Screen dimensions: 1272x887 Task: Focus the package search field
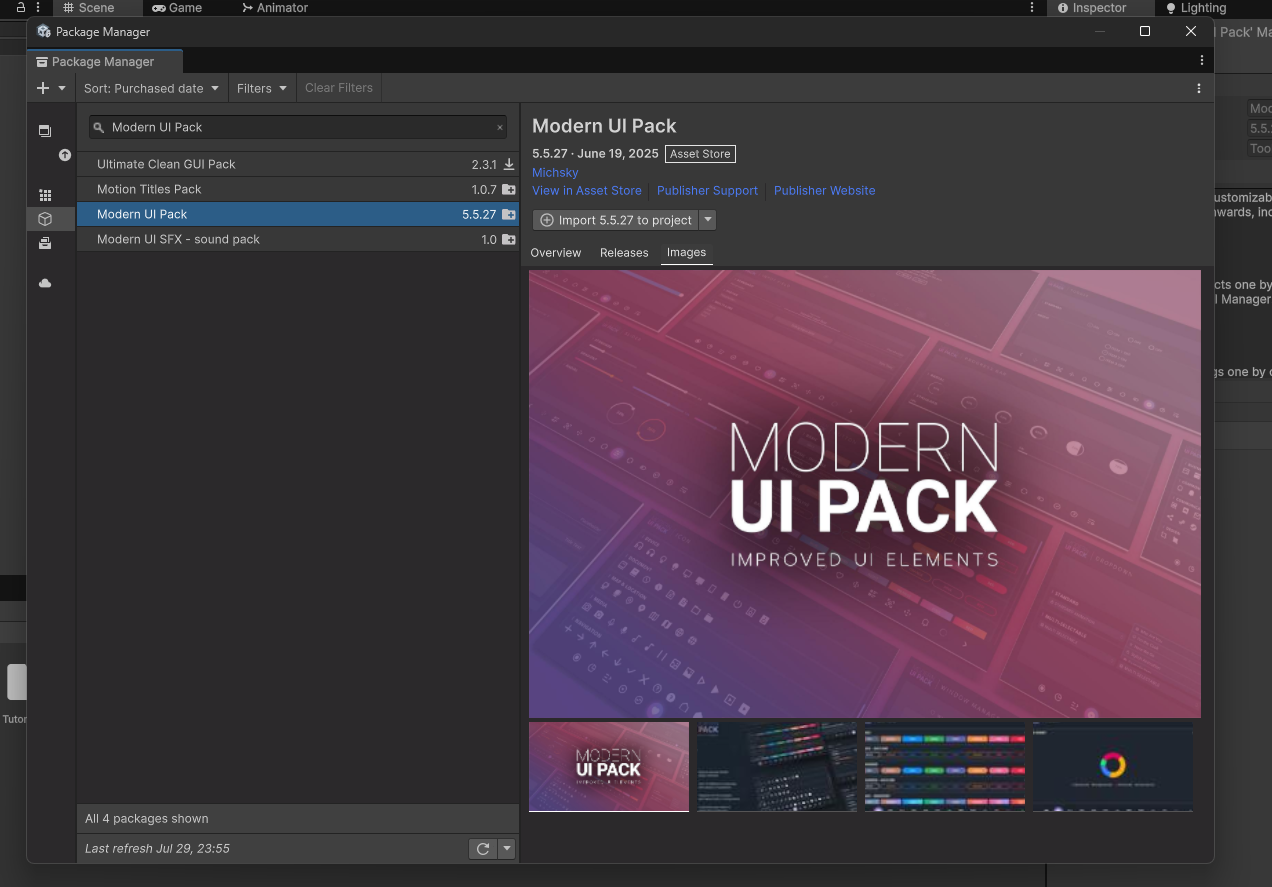point(298,127)
